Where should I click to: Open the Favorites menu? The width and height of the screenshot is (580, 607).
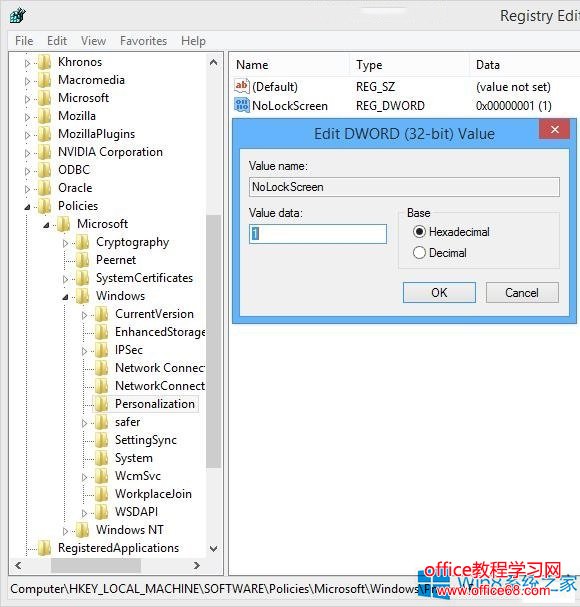[x=143, y=41]
